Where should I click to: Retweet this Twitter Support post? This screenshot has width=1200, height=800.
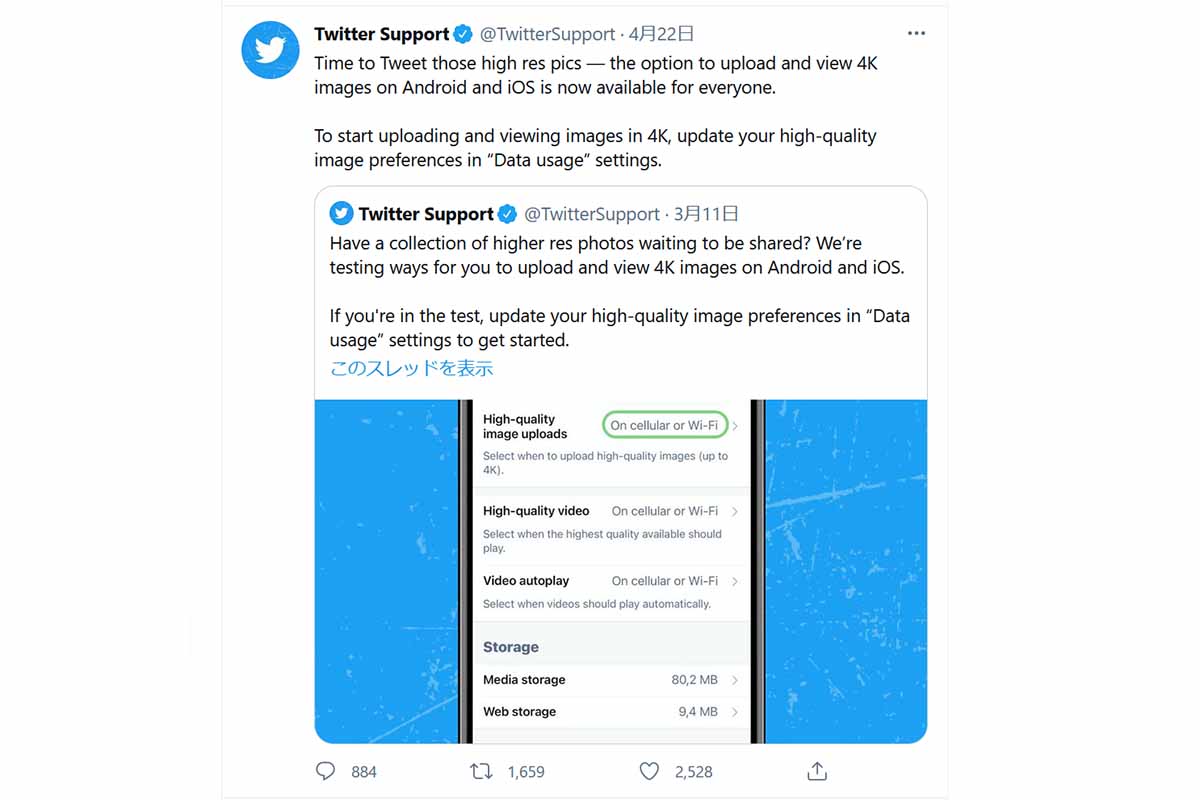tap(481, 771)
